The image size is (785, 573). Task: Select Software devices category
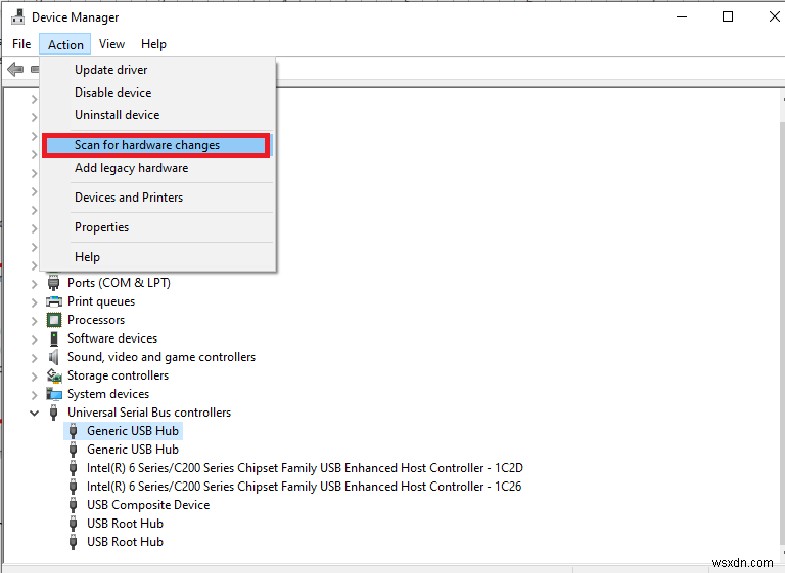(112, 338)
